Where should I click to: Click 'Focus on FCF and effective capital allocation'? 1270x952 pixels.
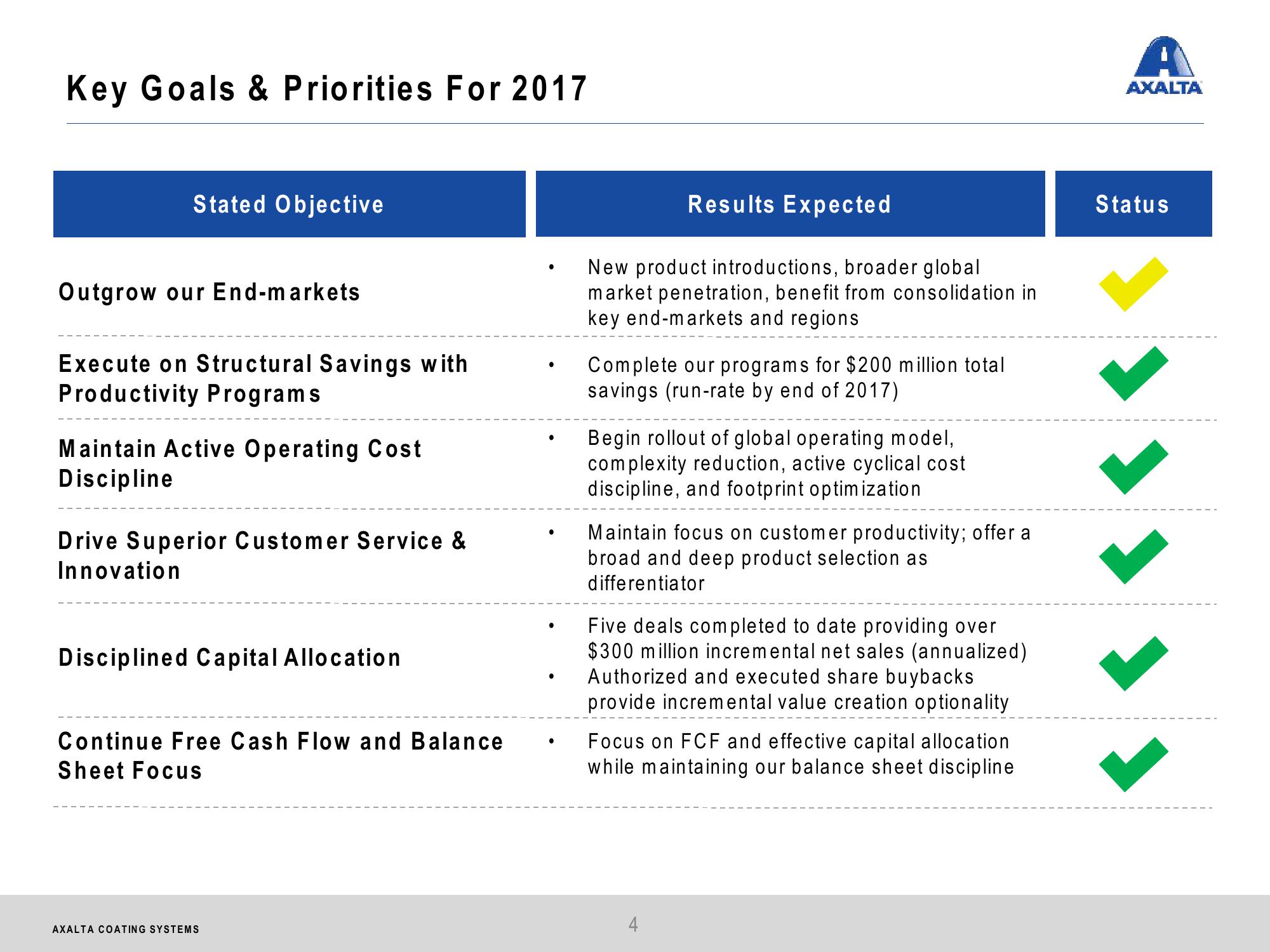(801, 754)
